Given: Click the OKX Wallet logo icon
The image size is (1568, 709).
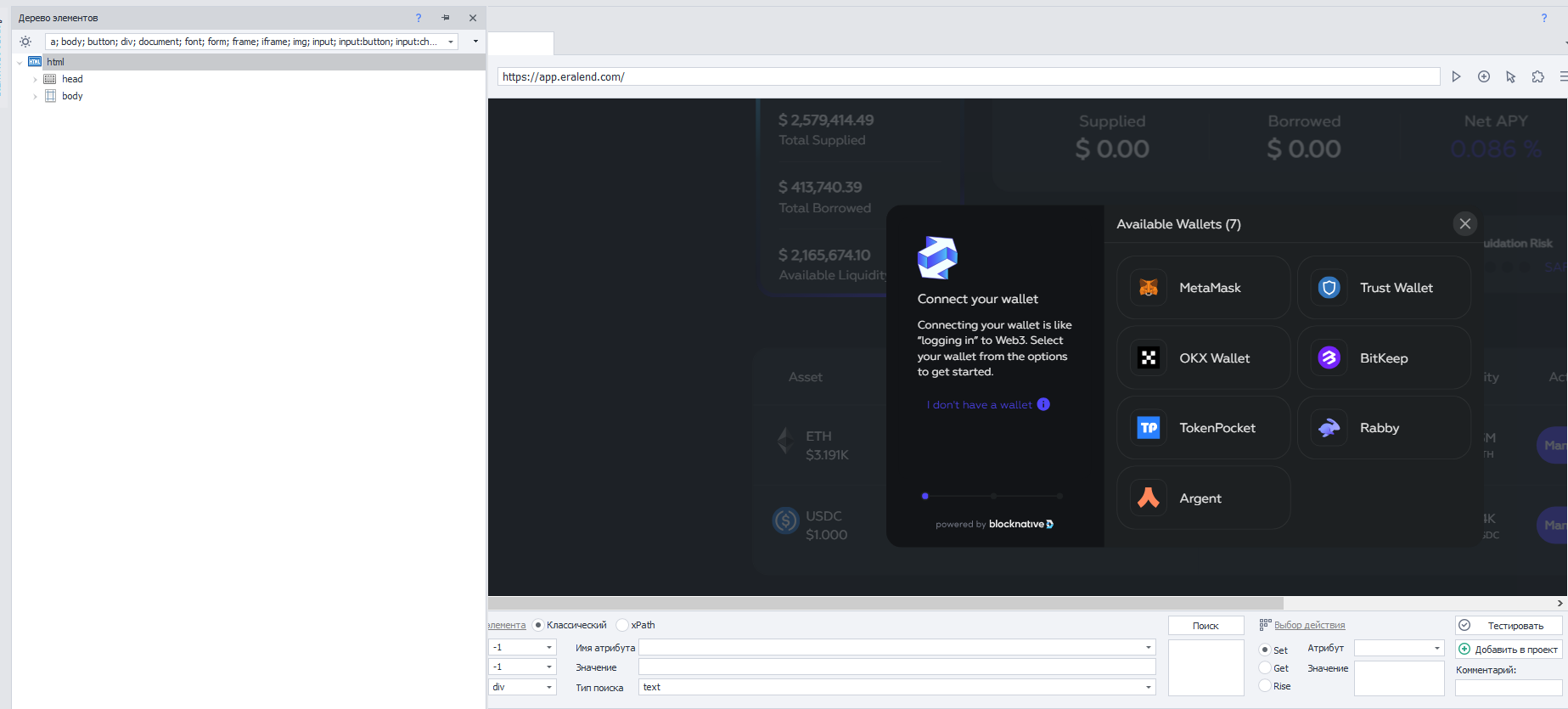Looking at the screenshot, I should click(1149, 357).
